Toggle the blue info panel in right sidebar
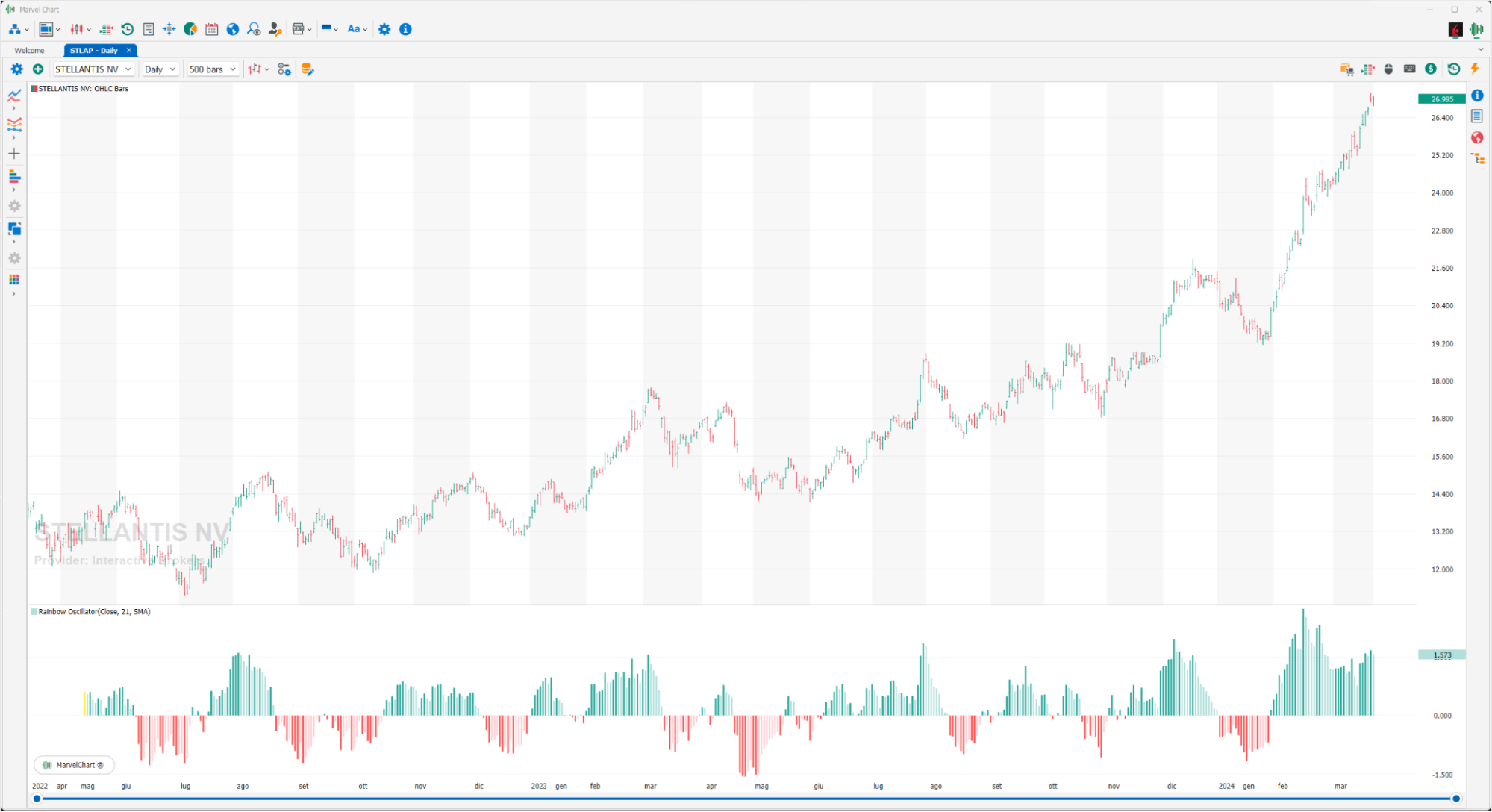Screen dimensions: 1492x812 (x=1477, y=96)
